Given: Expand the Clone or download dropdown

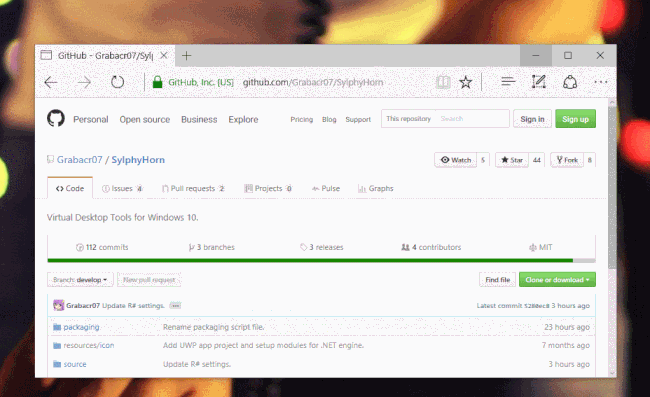Looking at the screenshot, I should click(557, 280).
